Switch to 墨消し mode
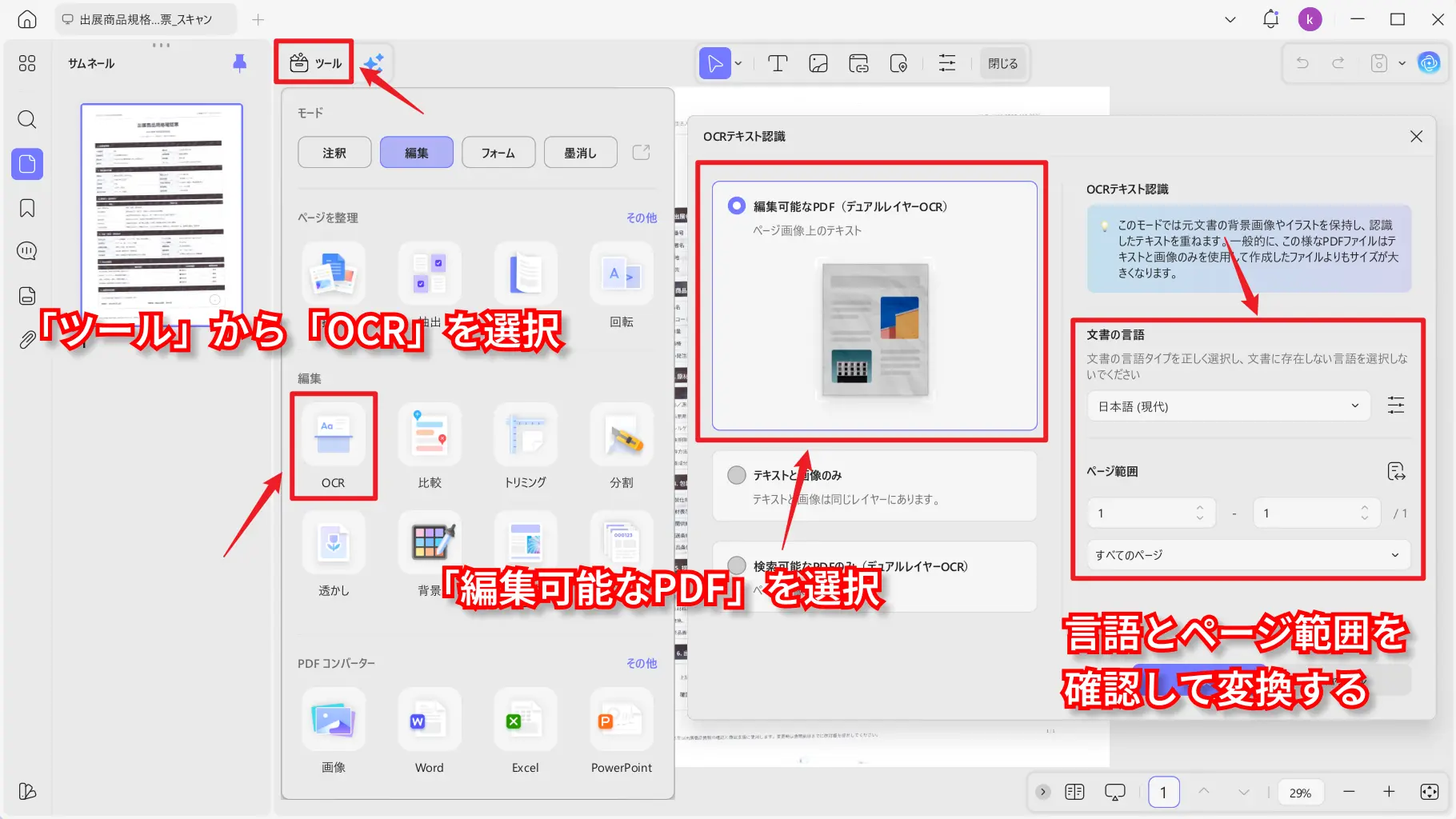This screenshot has height=819, width=1456. [x=581, y=152]
